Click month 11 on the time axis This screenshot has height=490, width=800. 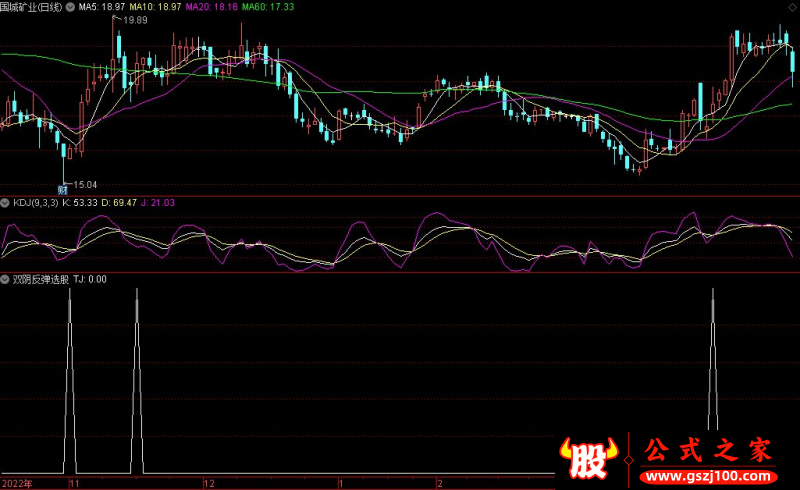(73, 483)
